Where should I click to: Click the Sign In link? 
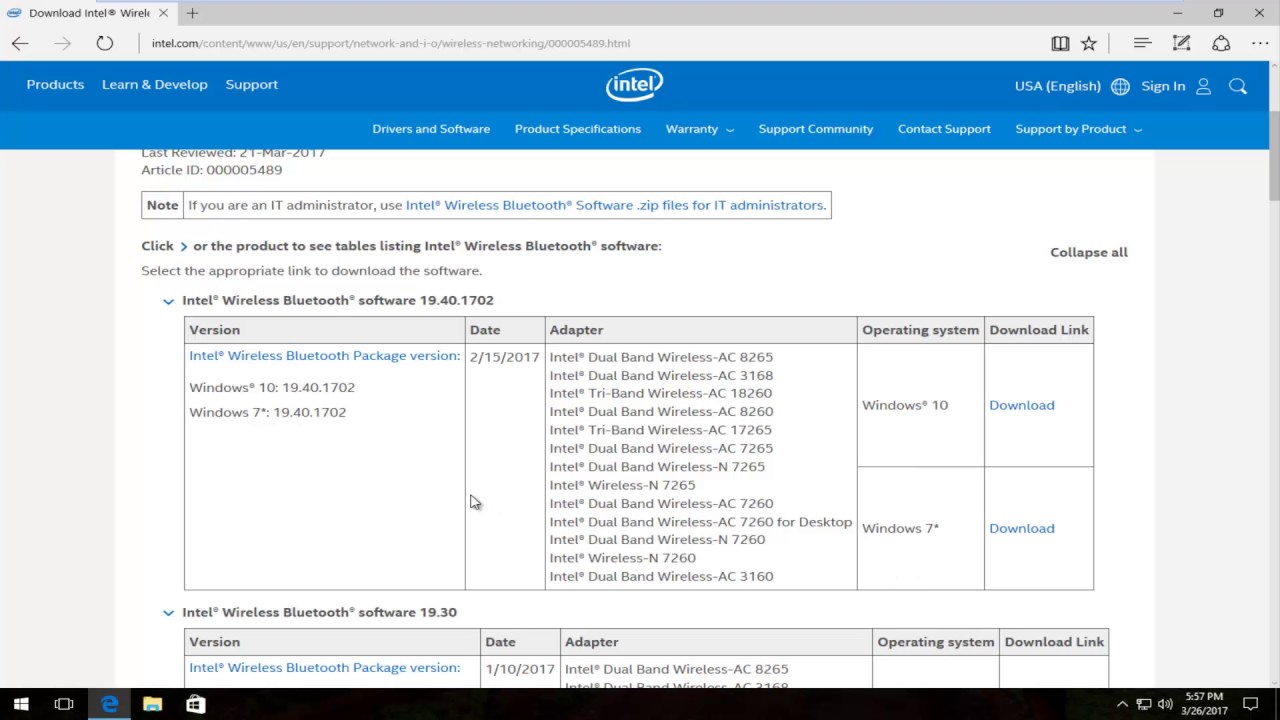click(x=1163, y=86)
